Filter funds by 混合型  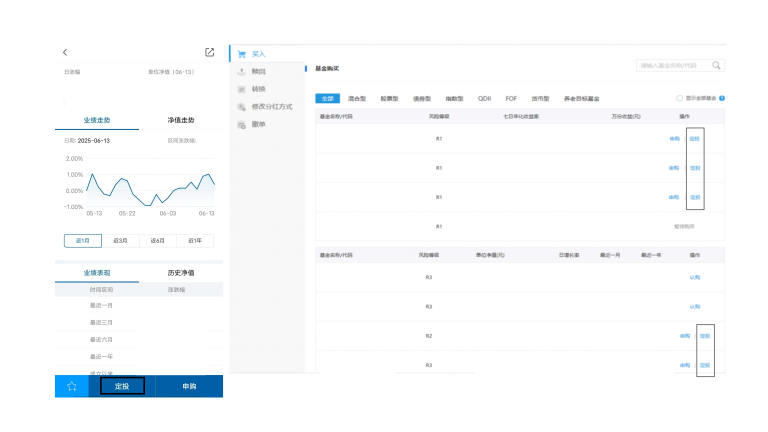(x=357, y=98)
